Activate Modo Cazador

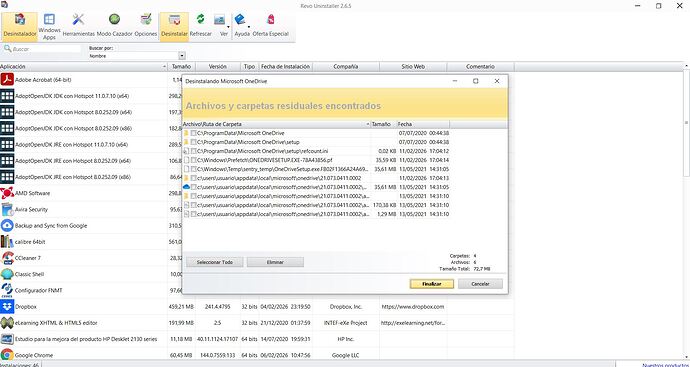(114, 26)
